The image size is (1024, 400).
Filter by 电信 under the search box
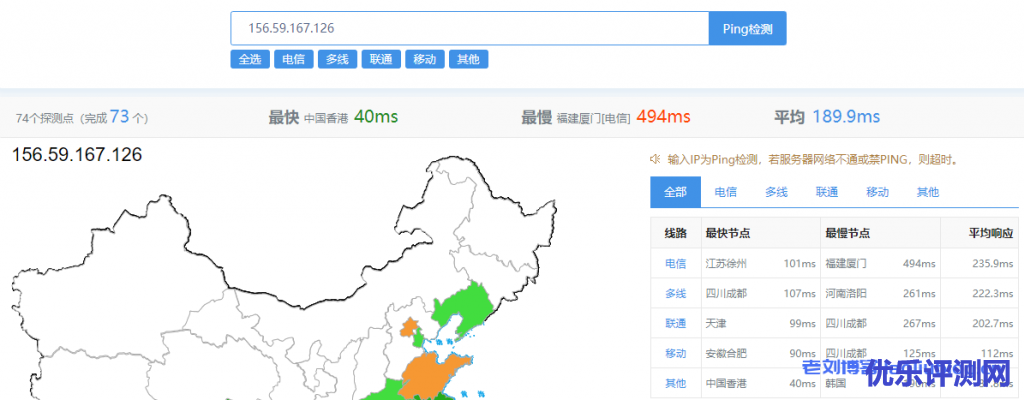click(x=294, y=59)
